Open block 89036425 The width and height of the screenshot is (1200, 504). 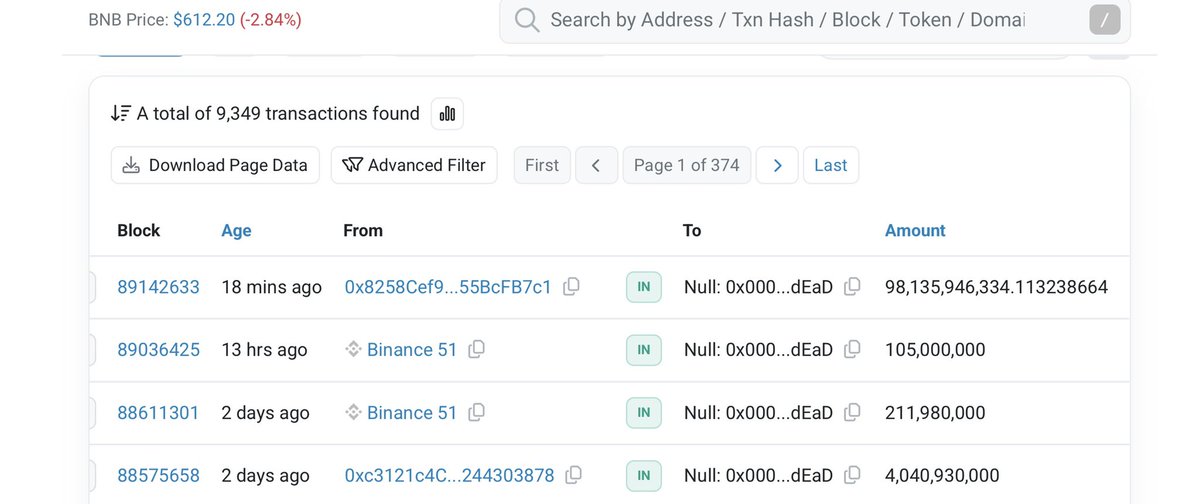[159, 350]
